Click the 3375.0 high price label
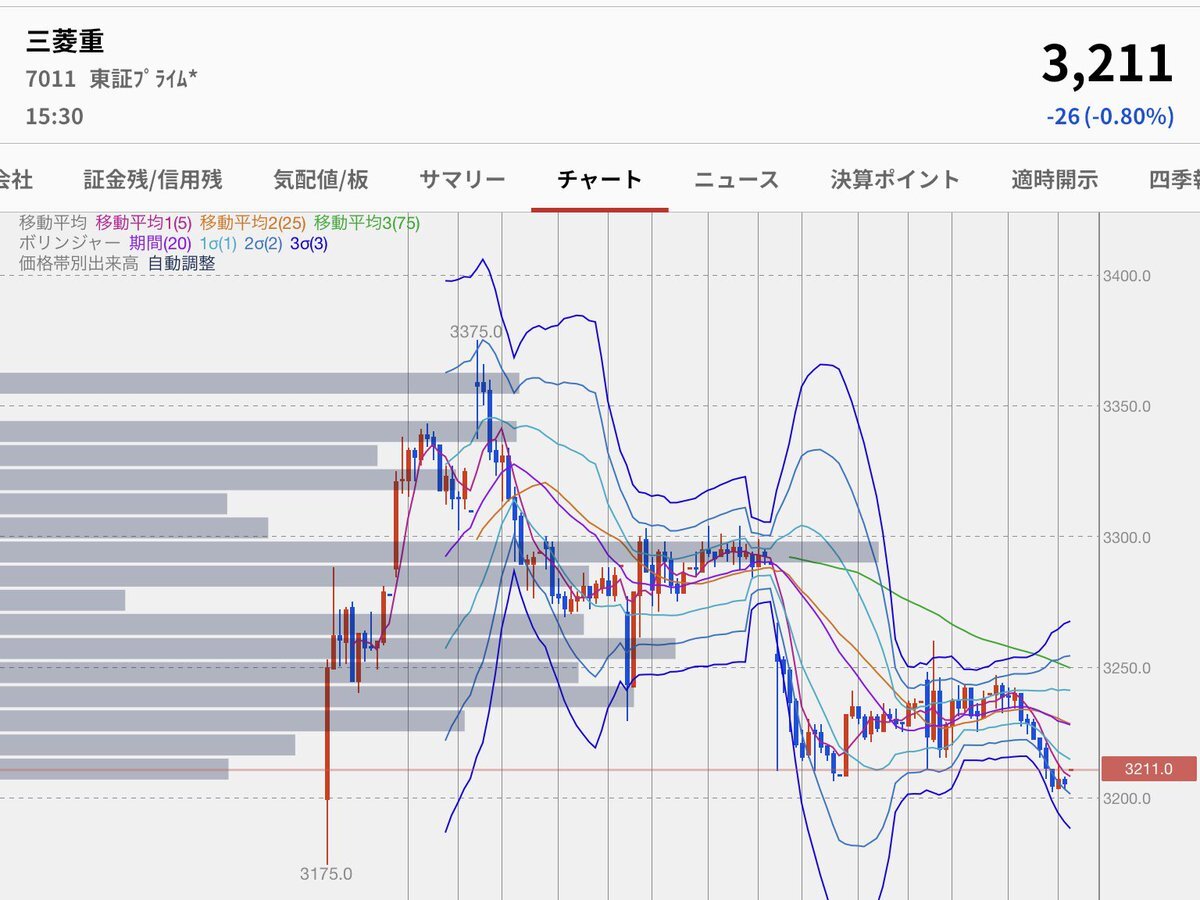The height and width of the screenshot is (900, 1200). pos(475,331)
